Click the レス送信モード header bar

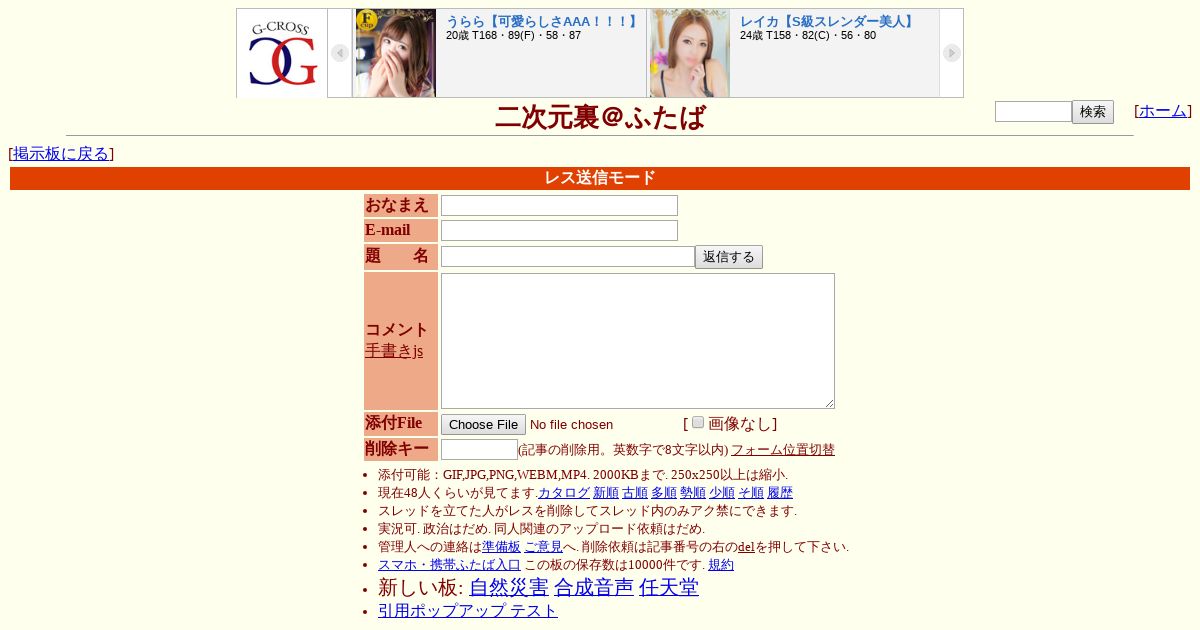pos(600,178)
